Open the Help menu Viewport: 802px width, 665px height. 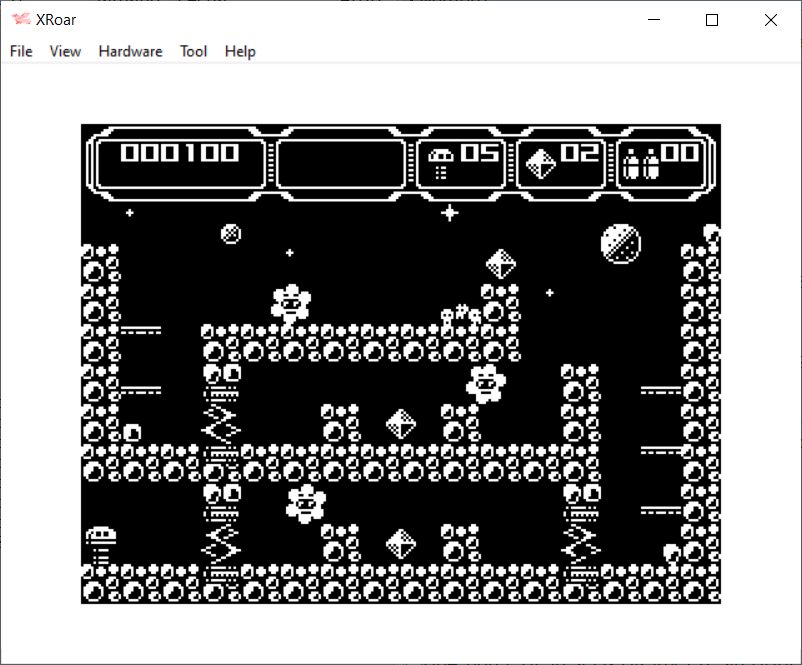[x=240, y=51]
